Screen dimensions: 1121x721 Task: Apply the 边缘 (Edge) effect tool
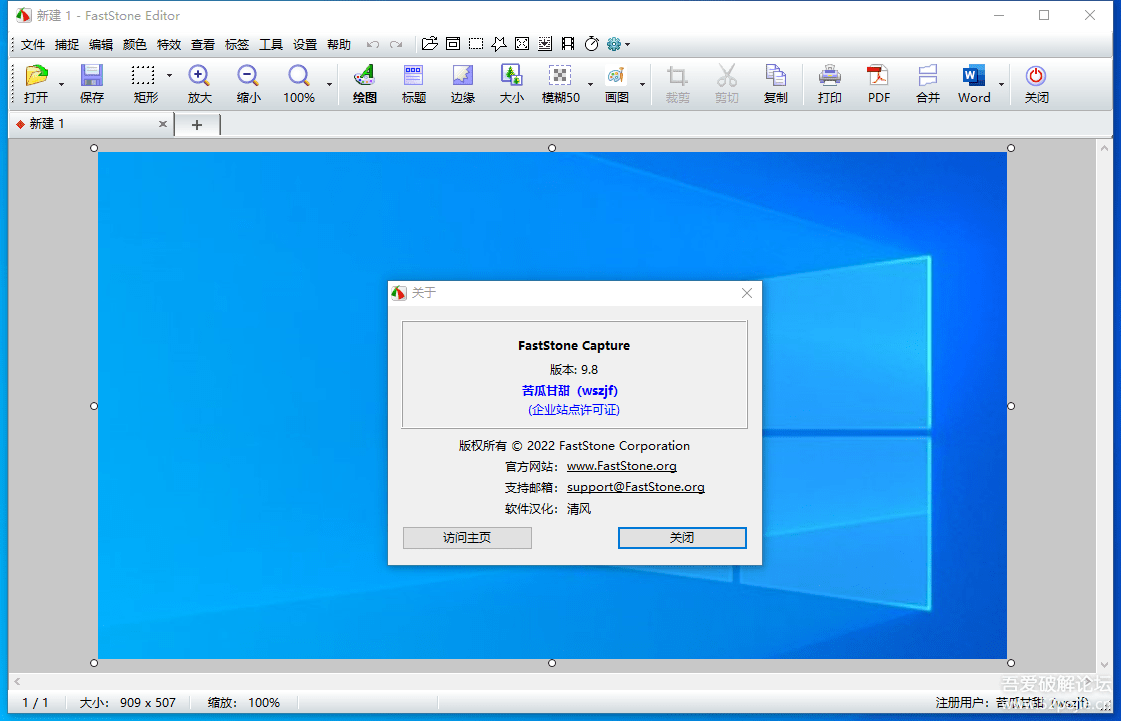click(x=462, y=83)
